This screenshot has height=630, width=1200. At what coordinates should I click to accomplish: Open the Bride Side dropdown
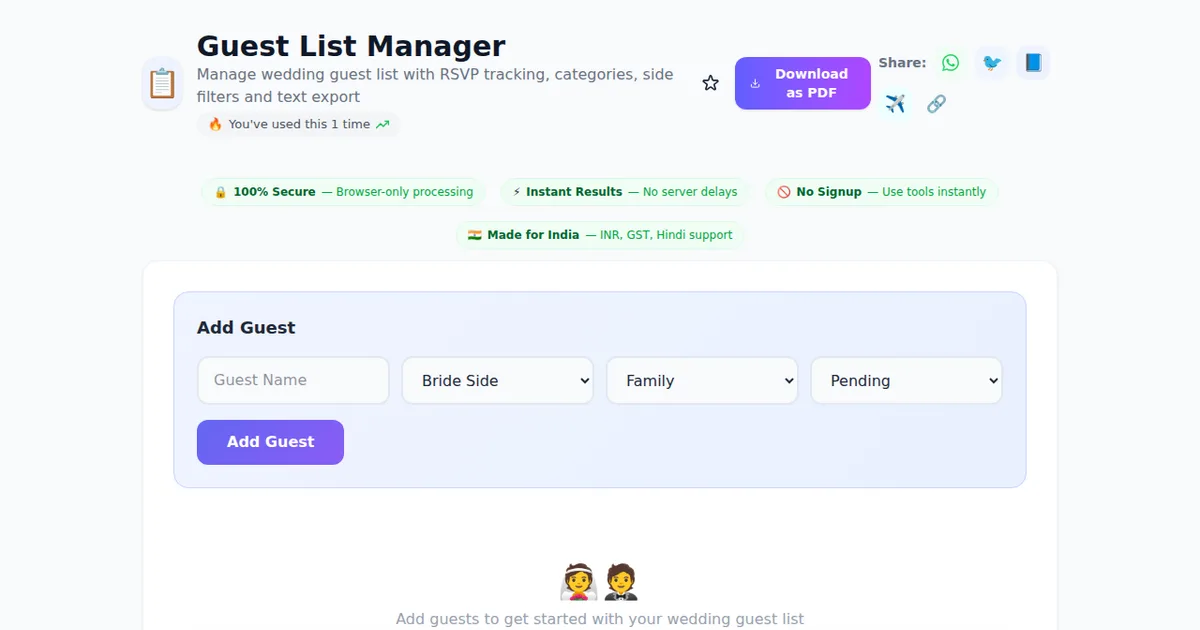click(498, 381)
